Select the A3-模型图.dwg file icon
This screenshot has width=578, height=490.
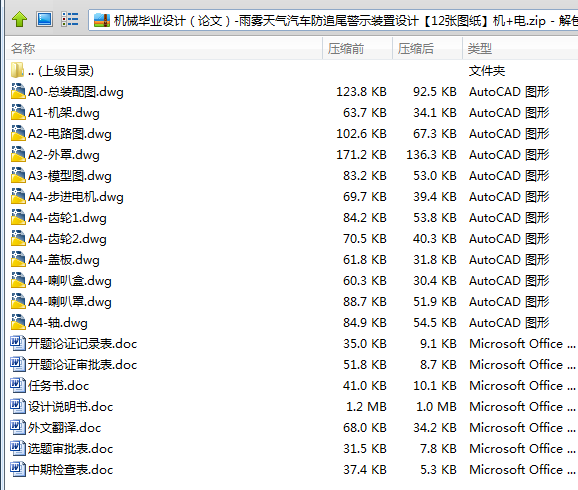click(x=18, y=175)
